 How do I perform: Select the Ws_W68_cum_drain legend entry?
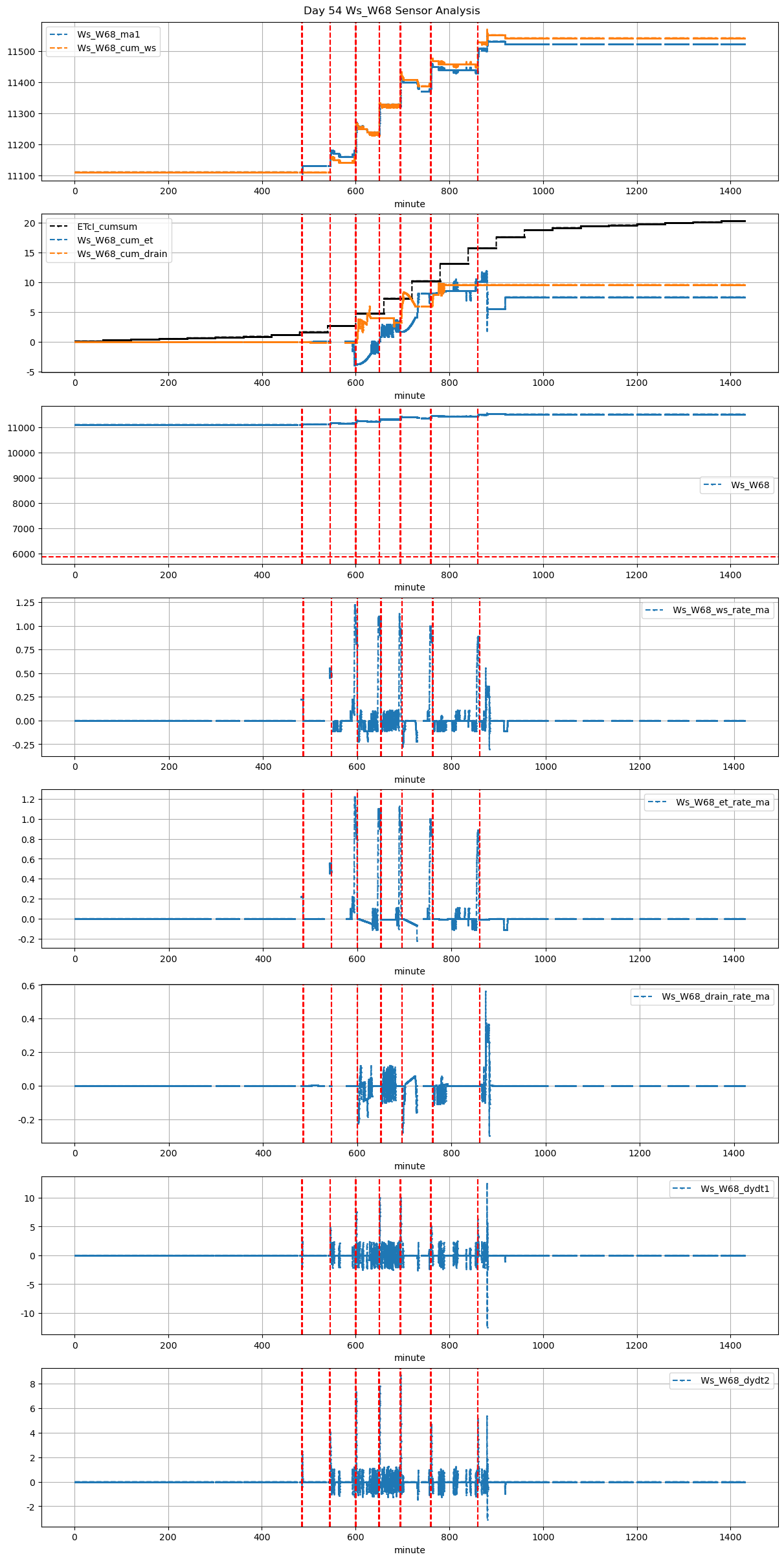click(122, 254)
